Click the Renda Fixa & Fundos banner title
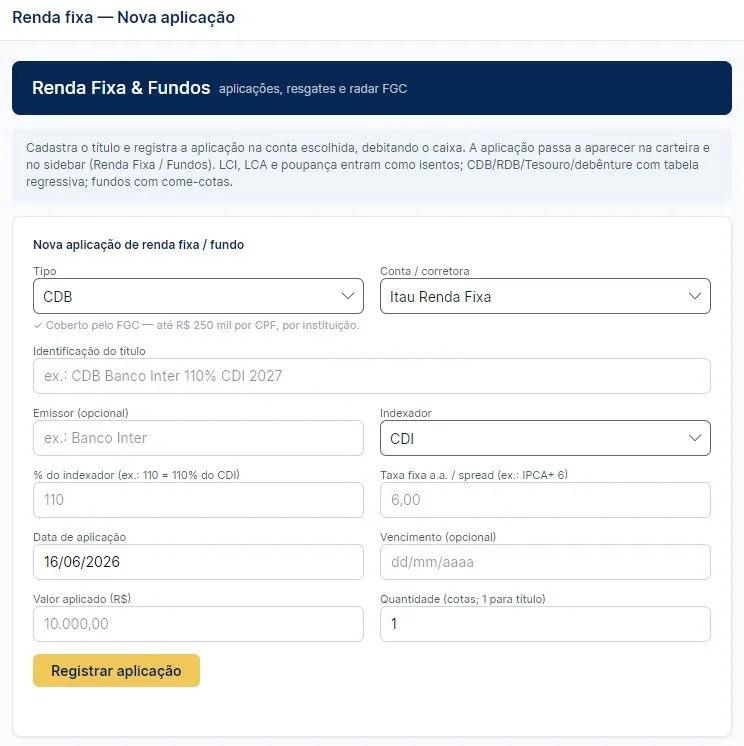The width and height of the screenshot is (744, 746). coord(121,88)
